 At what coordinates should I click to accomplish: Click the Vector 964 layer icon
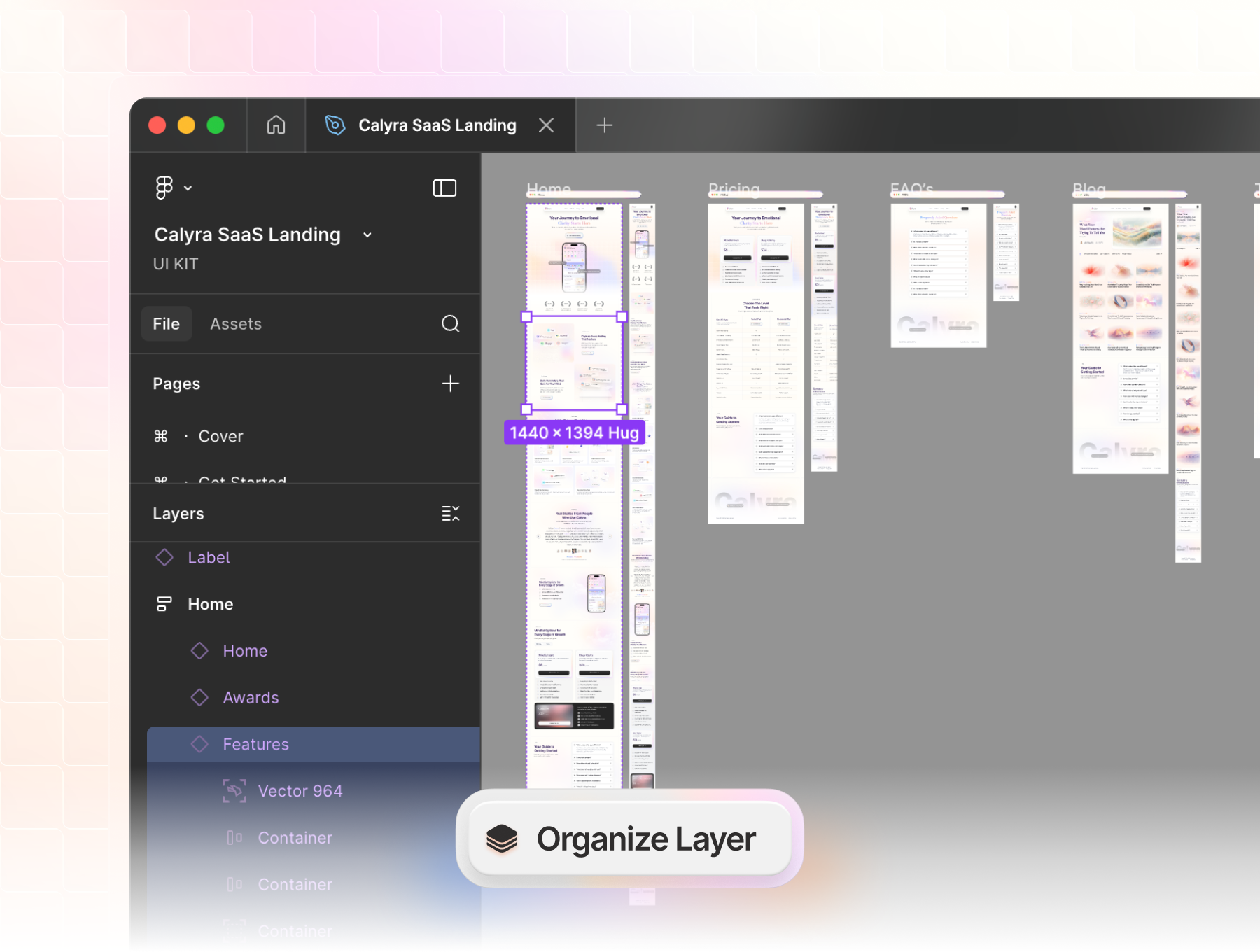click(234, 791)
